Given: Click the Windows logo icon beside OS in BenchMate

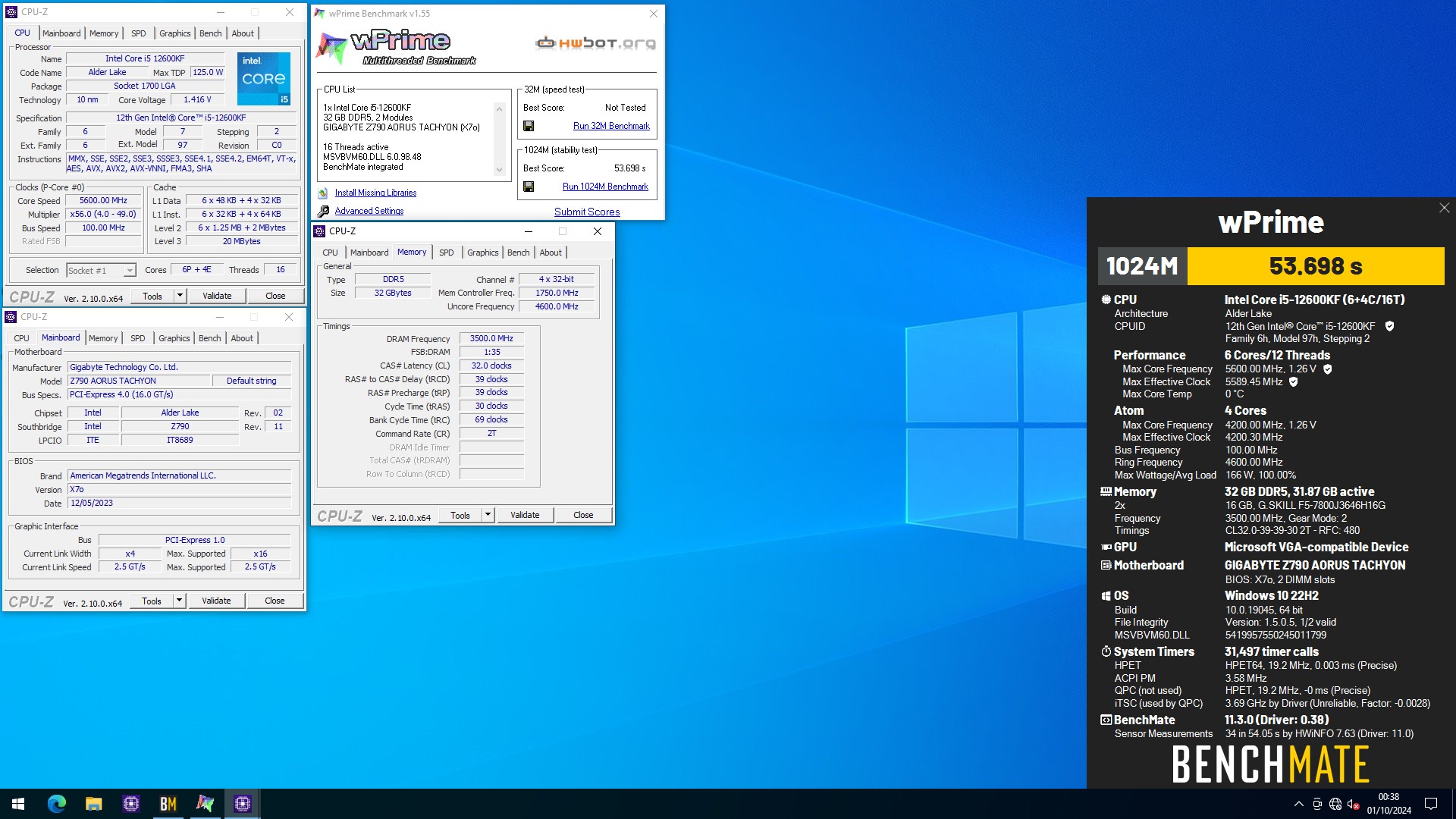Looking at the screenshot, I should 1106,596.
